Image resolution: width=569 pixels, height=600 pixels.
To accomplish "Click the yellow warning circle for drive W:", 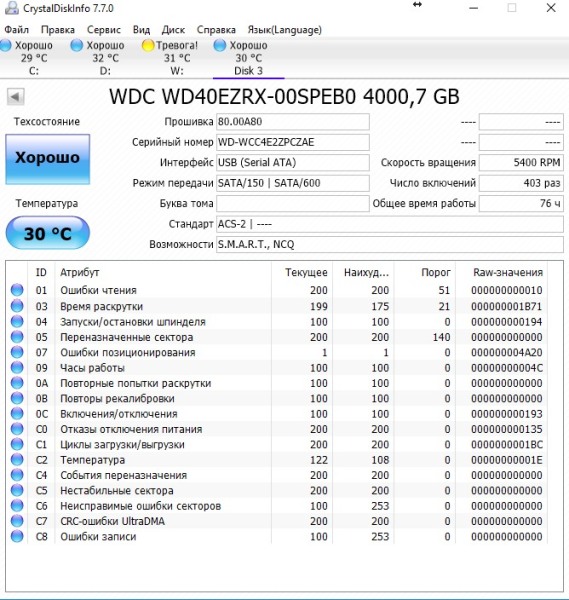I will point(147,45).
